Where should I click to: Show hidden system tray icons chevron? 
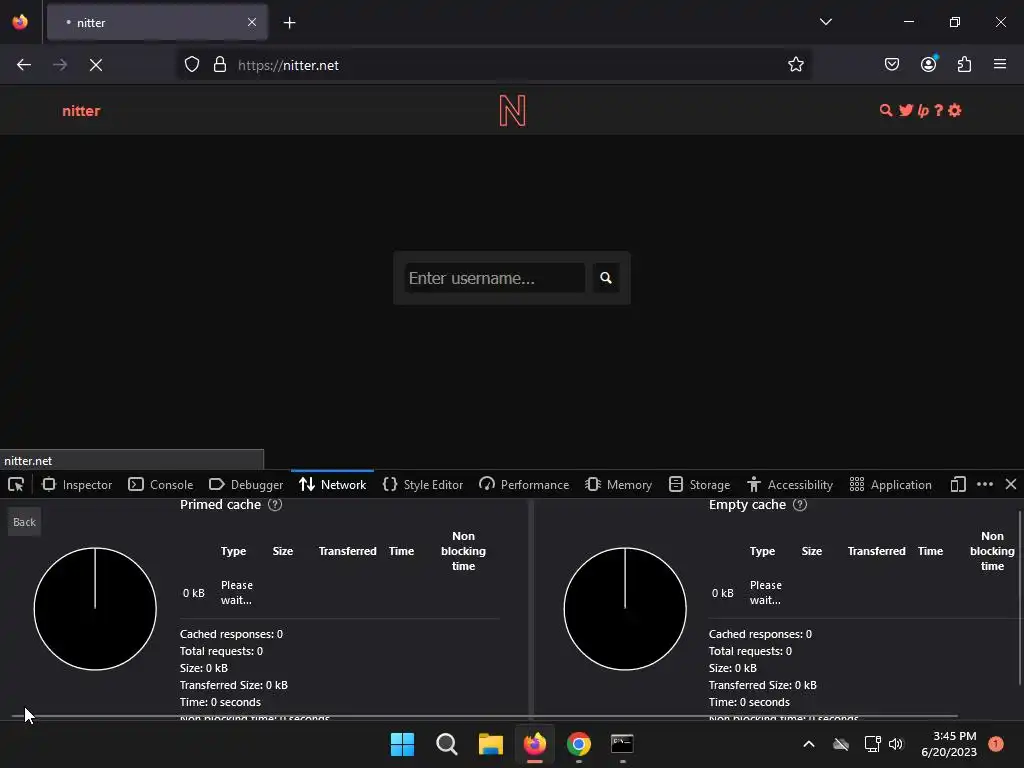(808, 744)
